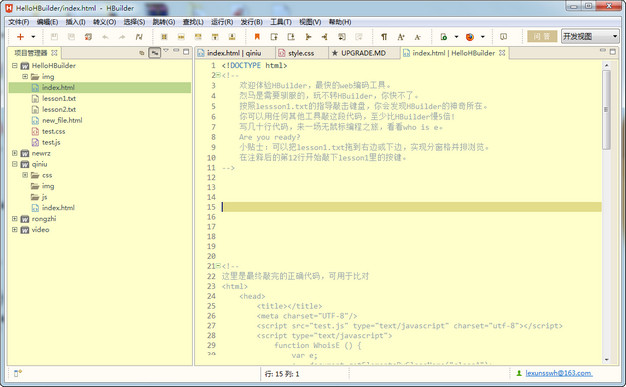626x387 pixels.
Task: Open the dropdown arrow beside the New icon
Action: point(33,37)
